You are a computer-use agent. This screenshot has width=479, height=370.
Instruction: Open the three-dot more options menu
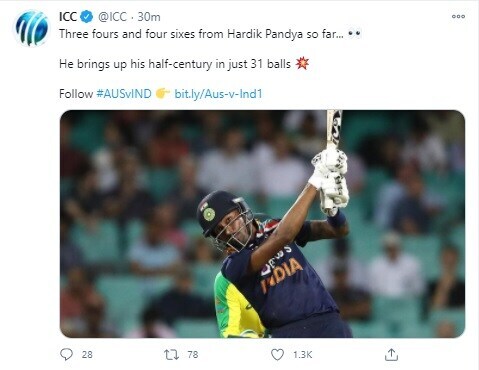[x=458, y=16]
